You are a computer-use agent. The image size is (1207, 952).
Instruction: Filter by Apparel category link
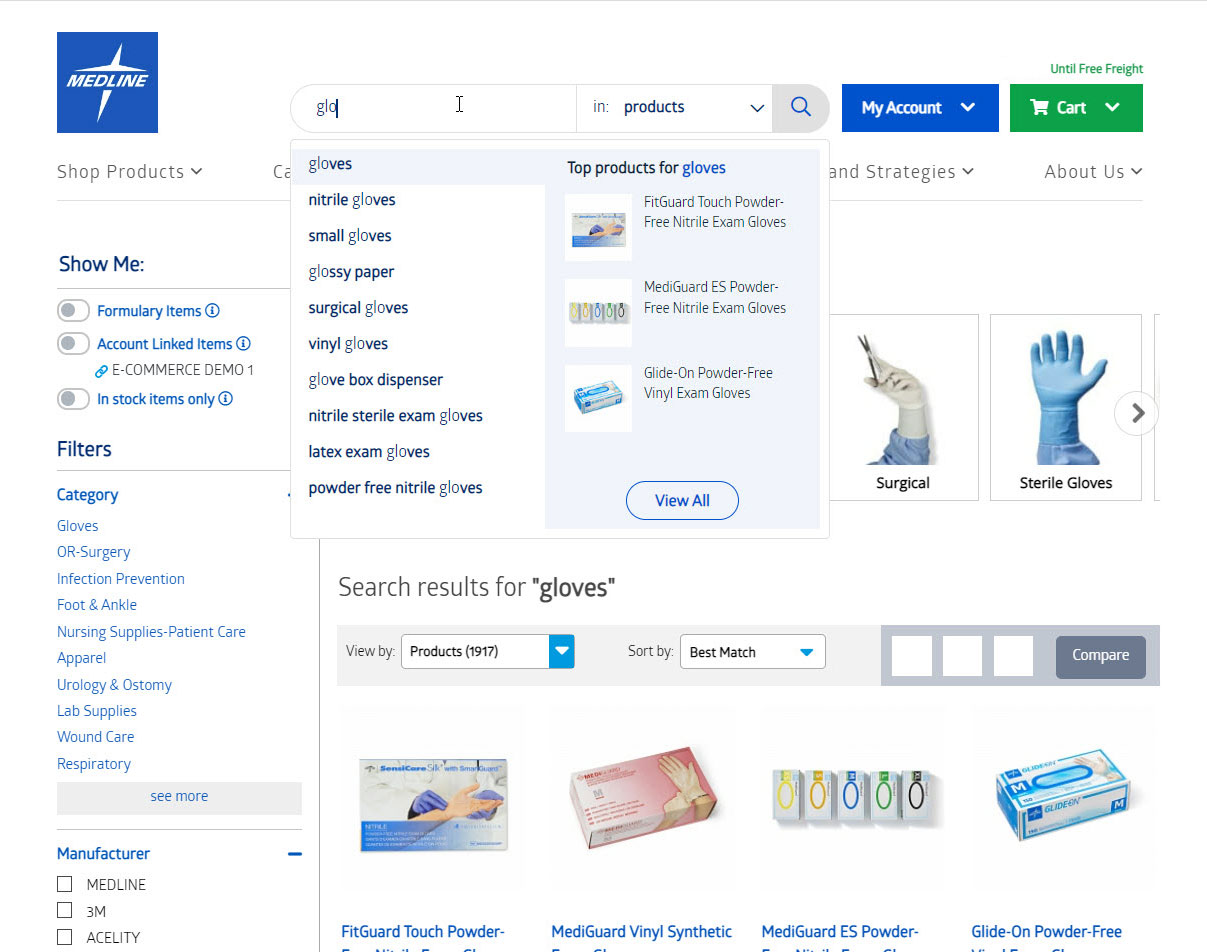pyautogui.click(x=82, y=658)
